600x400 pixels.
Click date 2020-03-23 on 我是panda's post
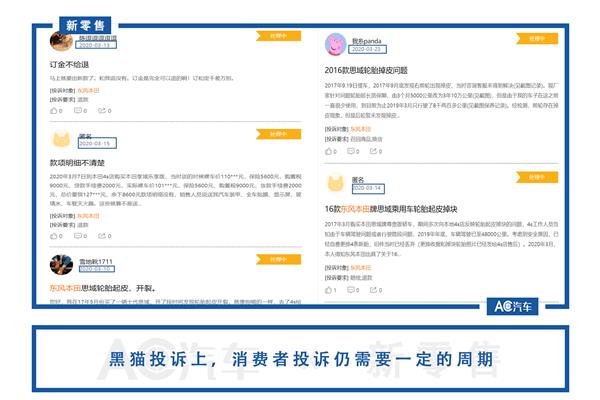click(367, 49)
